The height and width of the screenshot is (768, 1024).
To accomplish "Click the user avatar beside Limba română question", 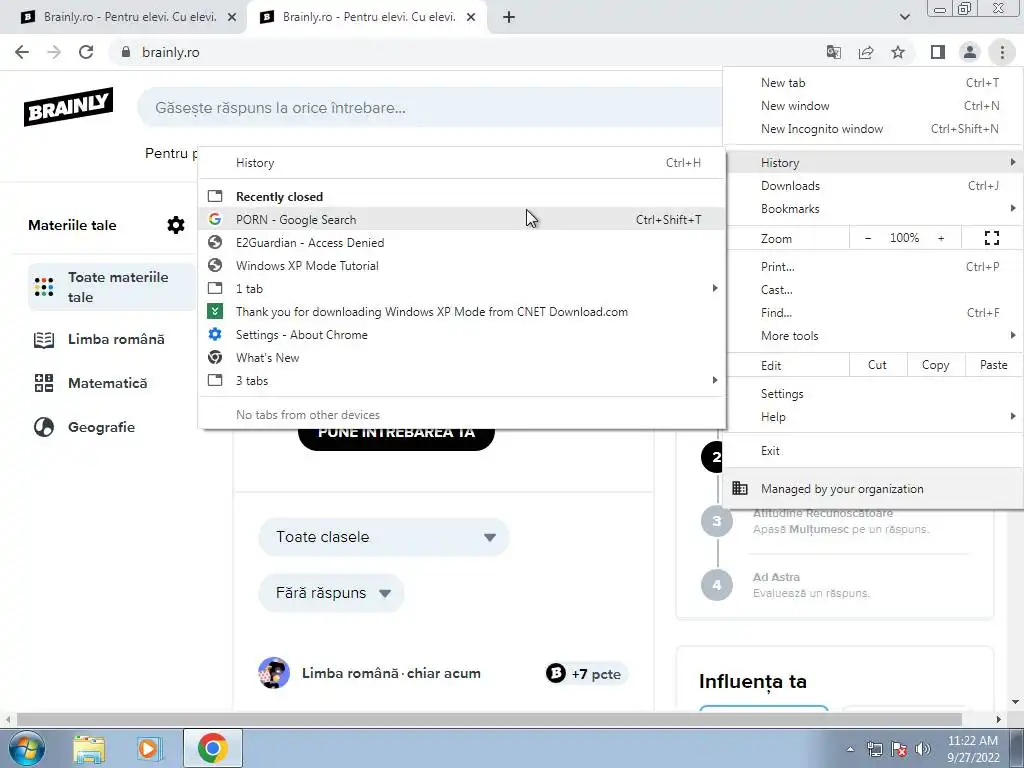I will point(274,673).
